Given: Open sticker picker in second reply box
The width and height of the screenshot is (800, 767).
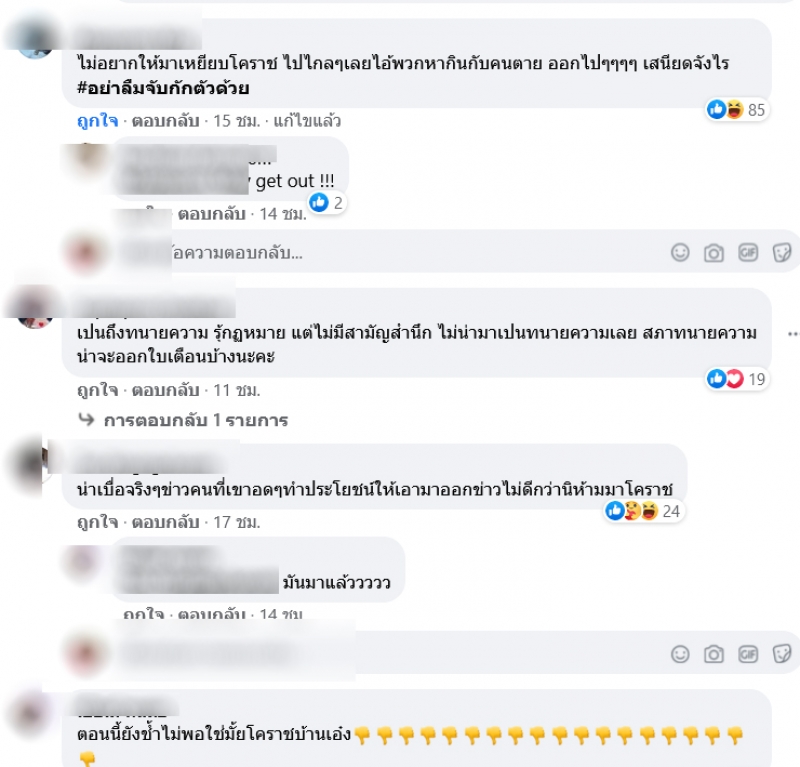Looking at the screenshot, I should point(782,654).
